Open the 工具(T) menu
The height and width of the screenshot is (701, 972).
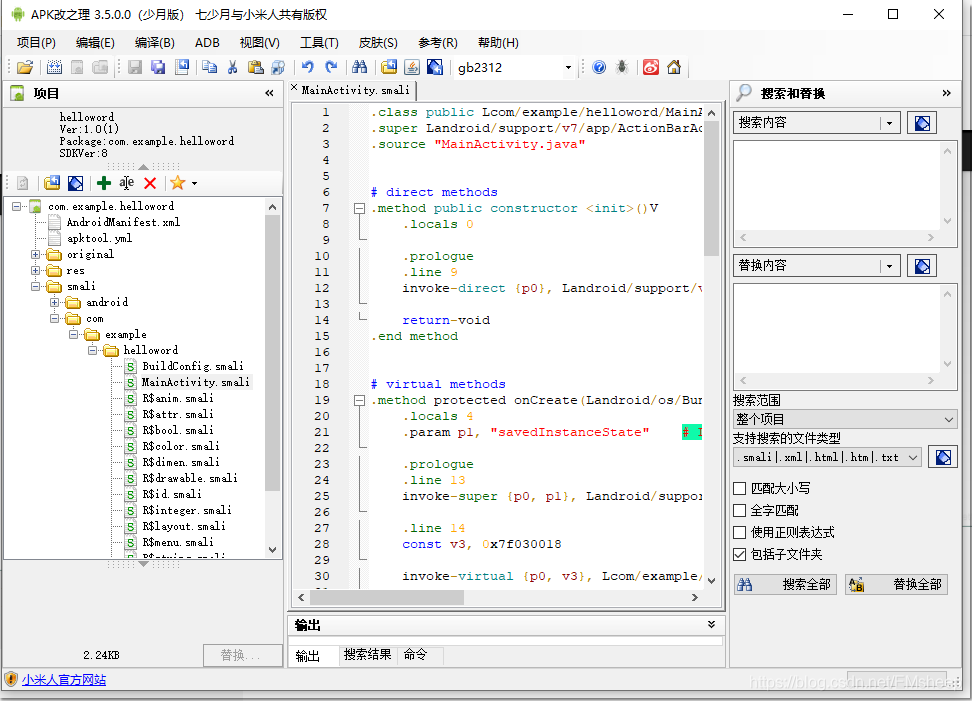[319, 43]
